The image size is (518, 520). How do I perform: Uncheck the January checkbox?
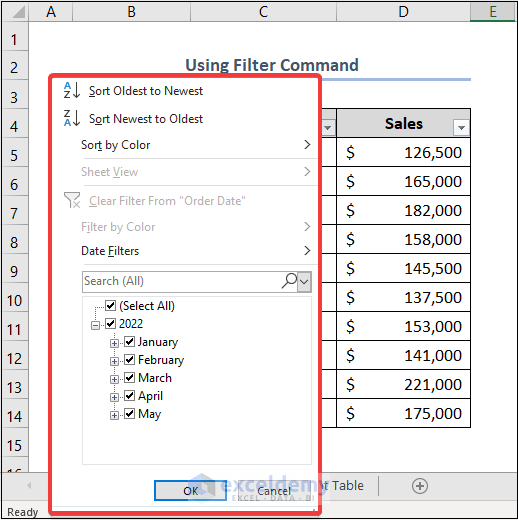[x=129, y=341]
